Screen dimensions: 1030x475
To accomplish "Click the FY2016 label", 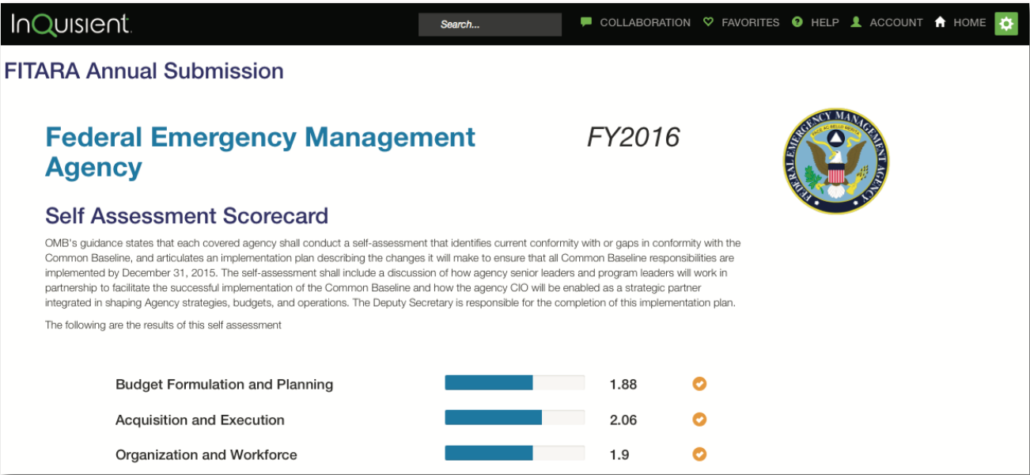I will coord(633,138).
